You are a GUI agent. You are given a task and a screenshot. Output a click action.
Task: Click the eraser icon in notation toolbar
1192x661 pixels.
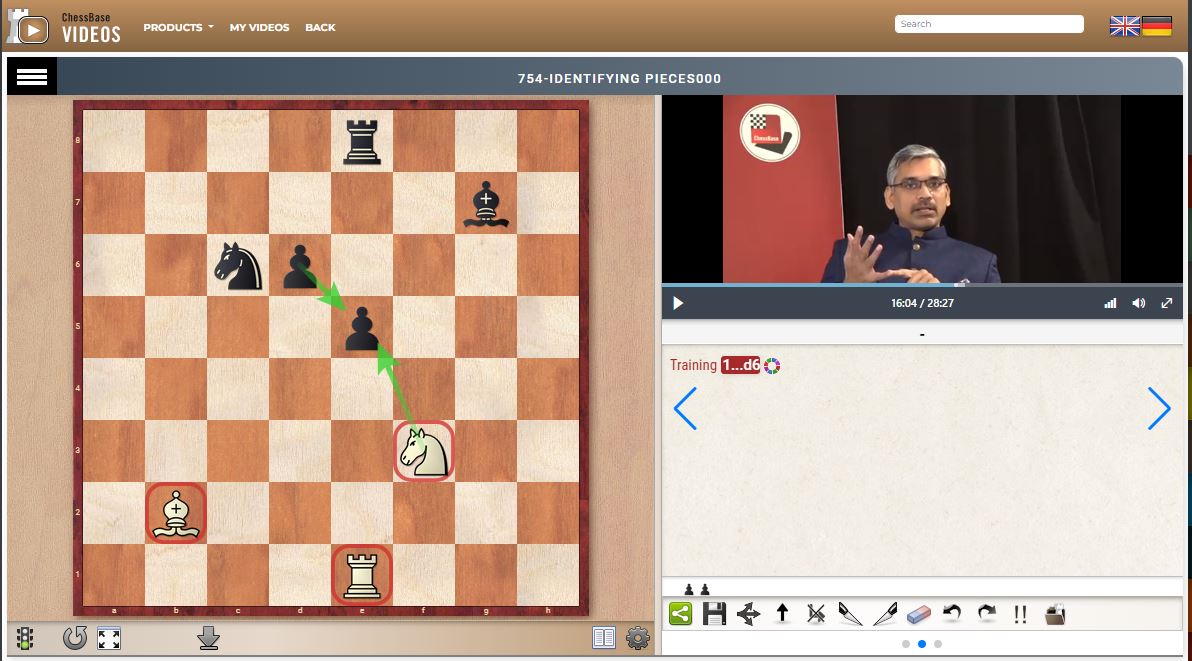pos(918,614)
